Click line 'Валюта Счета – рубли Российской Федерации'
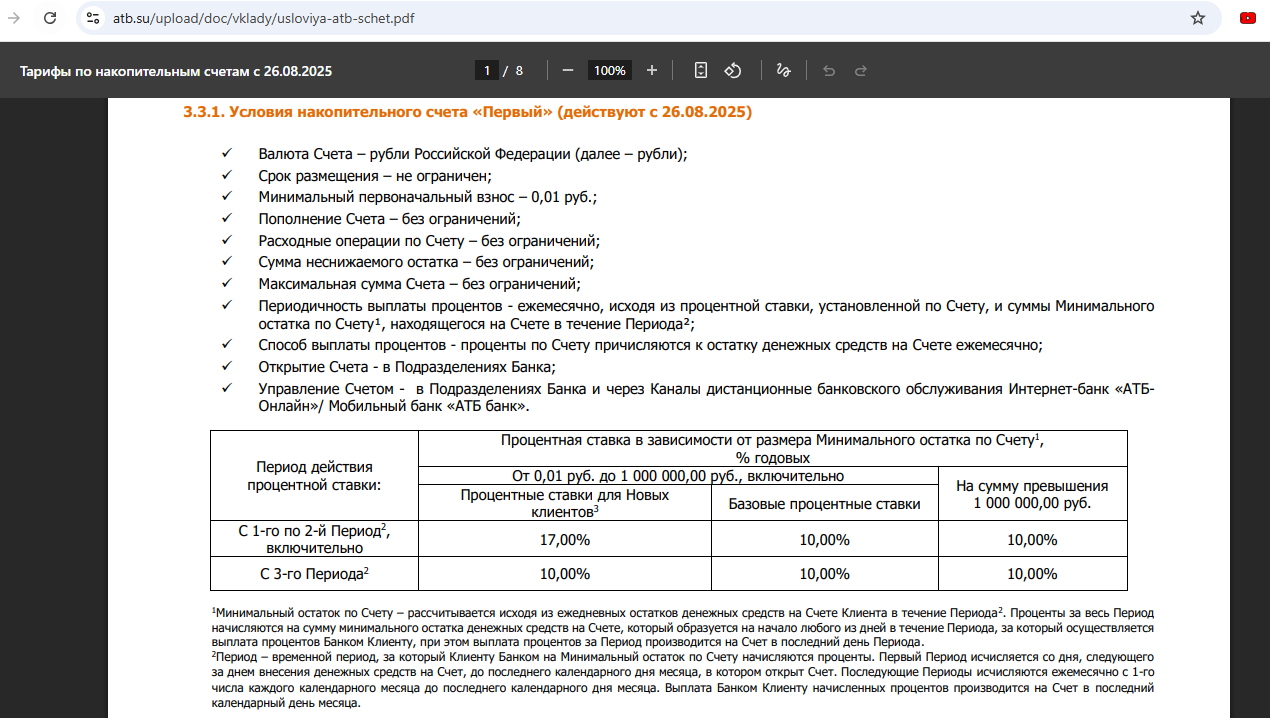Viewport: 1270px width, 718px height. (x=473, y=154)
